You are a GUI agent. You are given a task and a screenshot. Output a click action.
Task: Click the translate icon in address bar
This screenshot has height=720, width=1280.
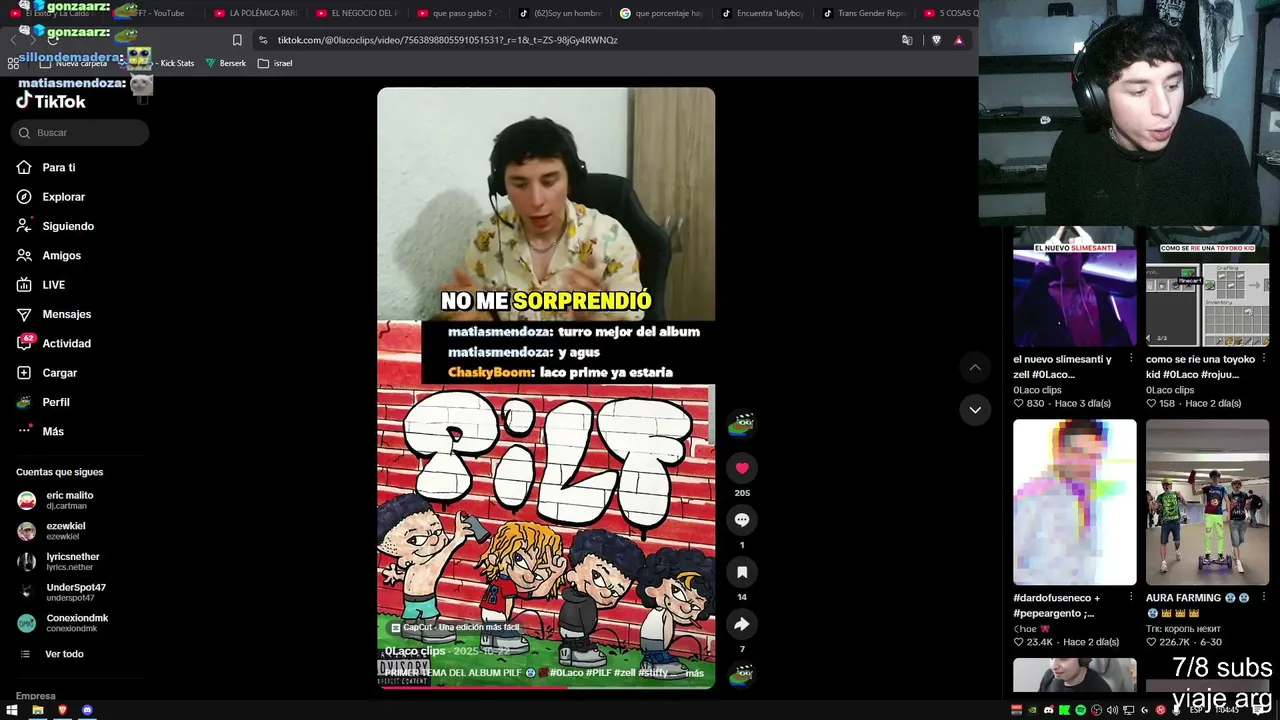[907, 40]
